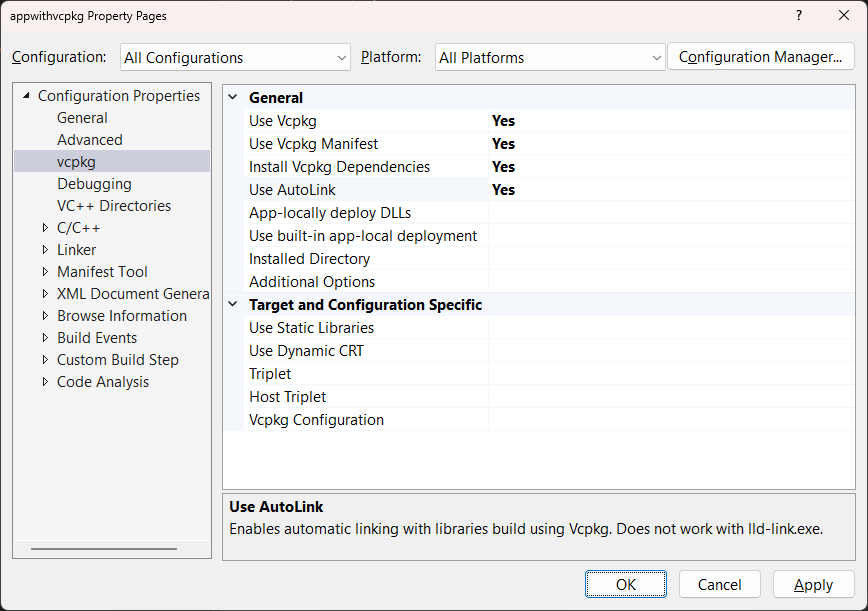Select the Build Events tree item label
Image resolution: width=868 pixels, height=611 pixels.
pos(97,338)
